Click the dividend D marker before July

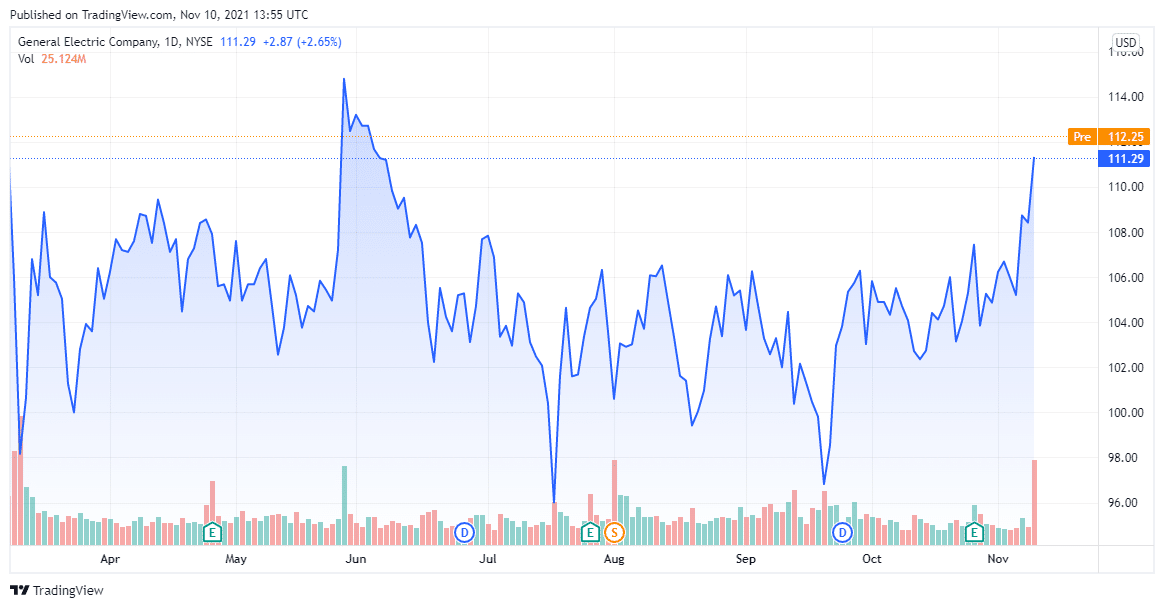click(x=465, y=532)
